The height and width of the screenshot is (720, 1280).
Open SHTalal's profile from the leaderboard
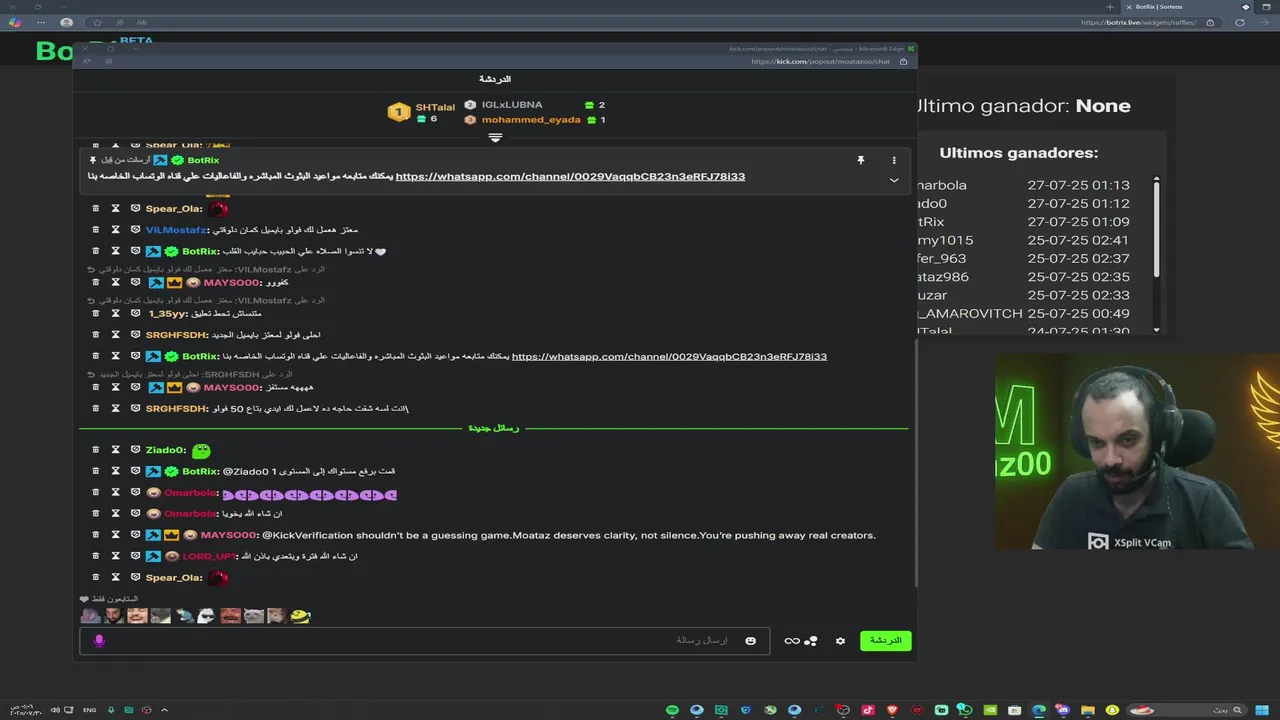click(x=435, y=107)
